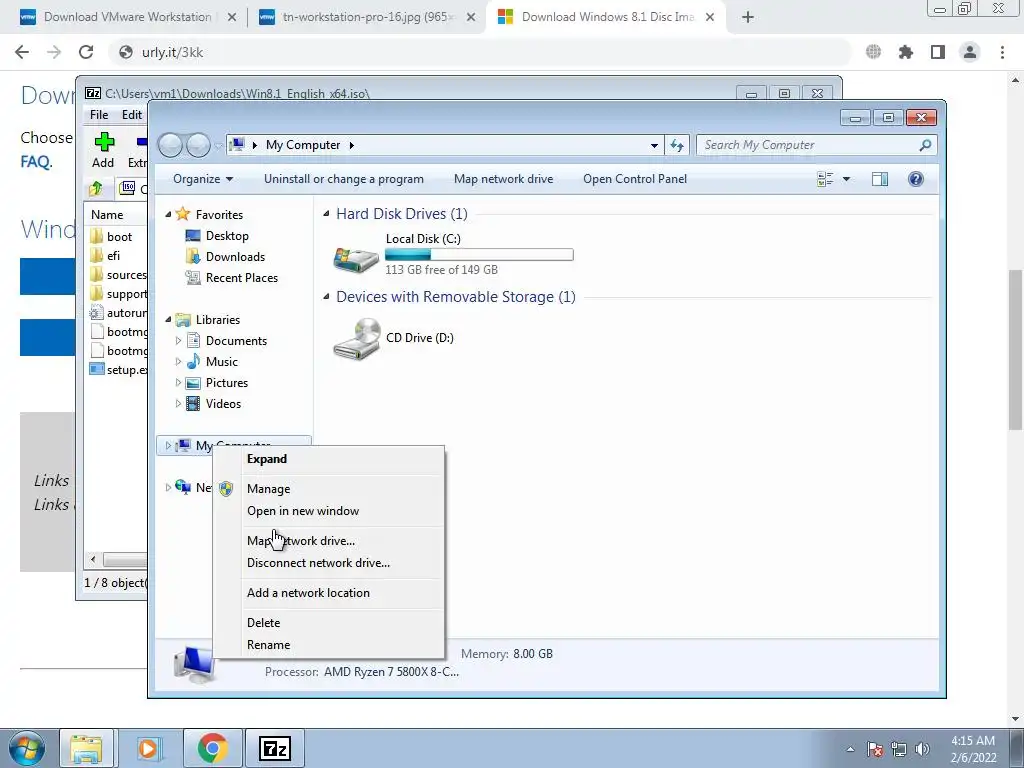Expand the Music library node

coord(178,361)
